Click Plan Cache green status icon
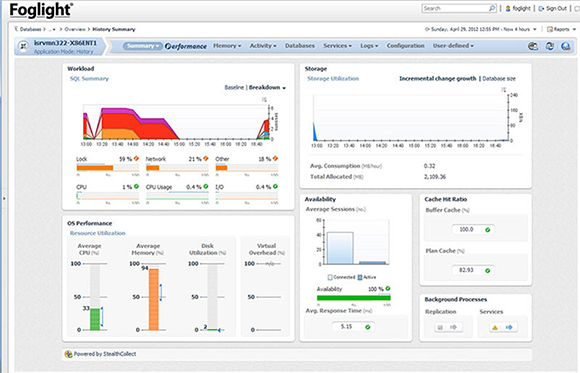Image resolution: width=580 pixels, height=373 pixels. [488, 270]
